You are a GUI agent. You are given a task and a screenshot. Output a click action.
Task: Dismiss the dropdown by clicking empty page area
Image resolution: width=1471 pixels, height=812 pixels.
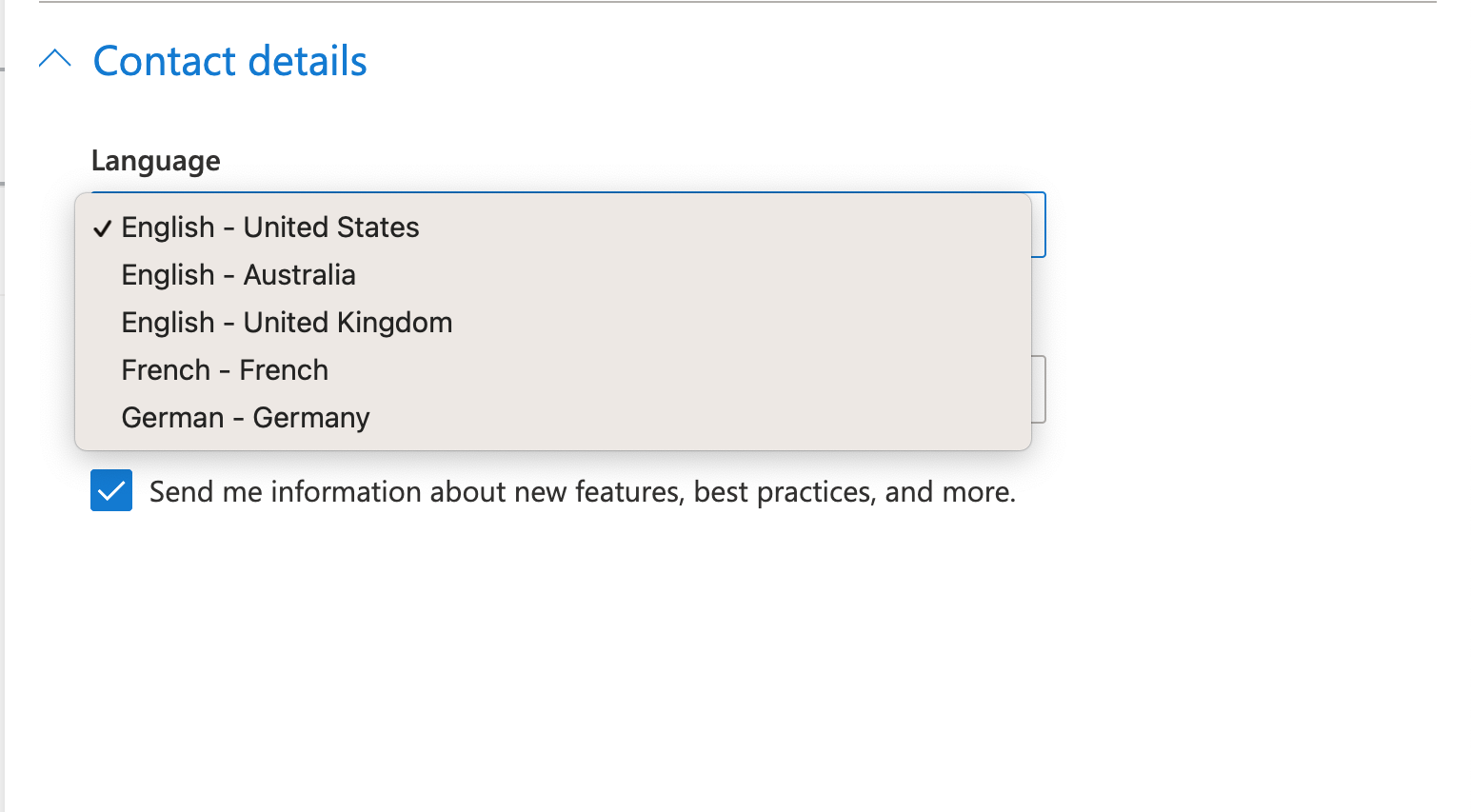tap(735, 666)
